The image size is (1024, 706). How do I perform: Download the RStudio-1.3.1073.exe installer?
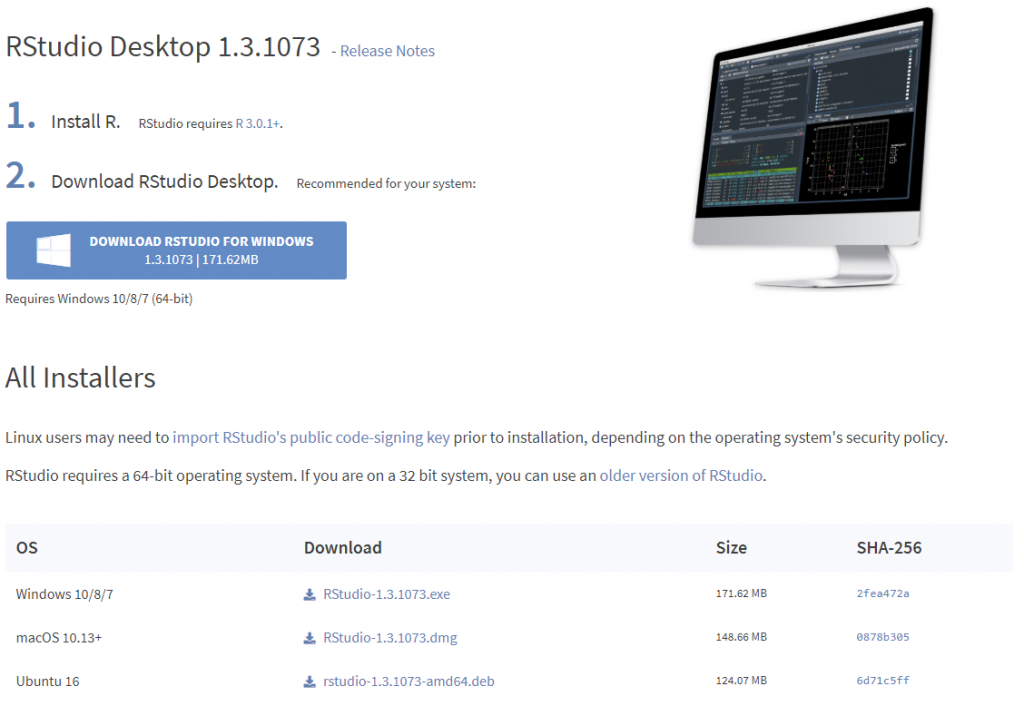[x=386, y=594]
